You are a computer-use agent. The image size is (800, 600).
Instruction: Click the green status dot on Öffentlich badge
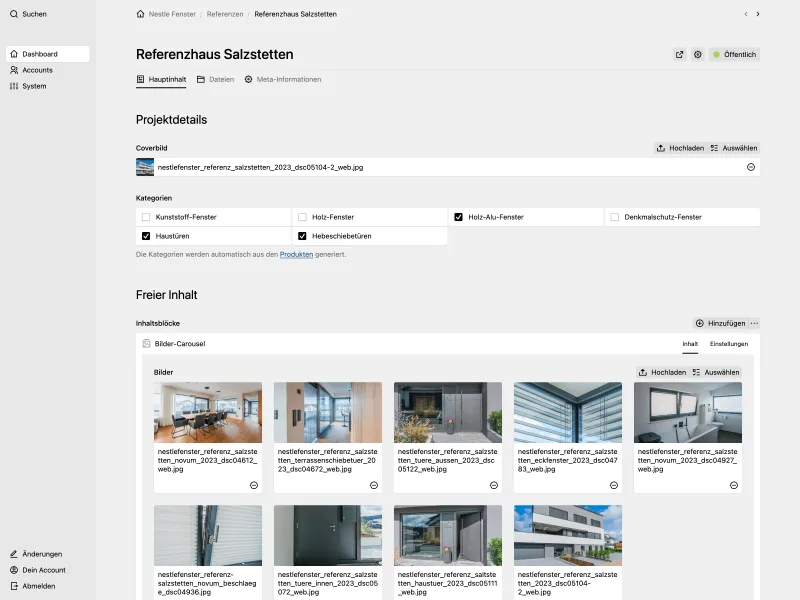(718, 54)
